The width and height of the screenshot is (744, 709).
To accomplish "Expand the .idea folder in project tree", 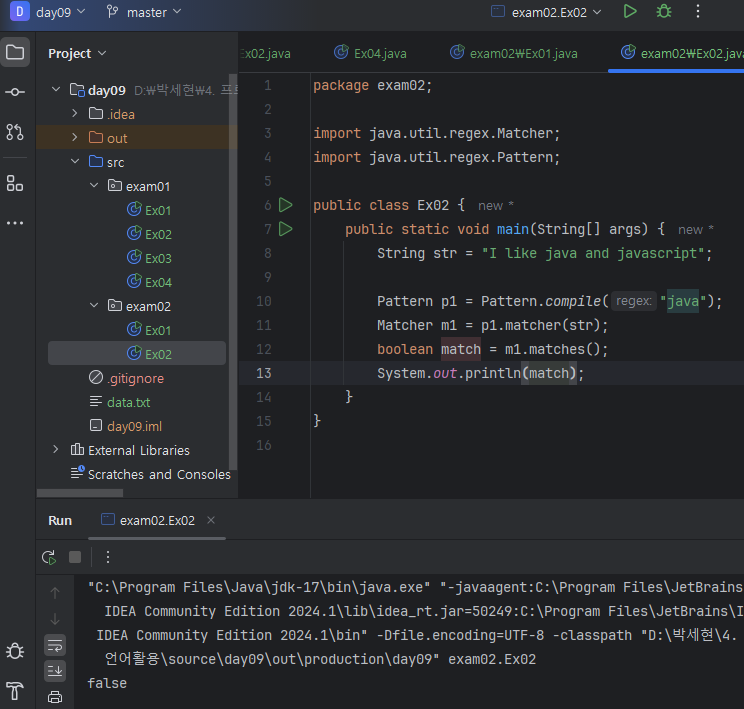I will pos(75,114).
